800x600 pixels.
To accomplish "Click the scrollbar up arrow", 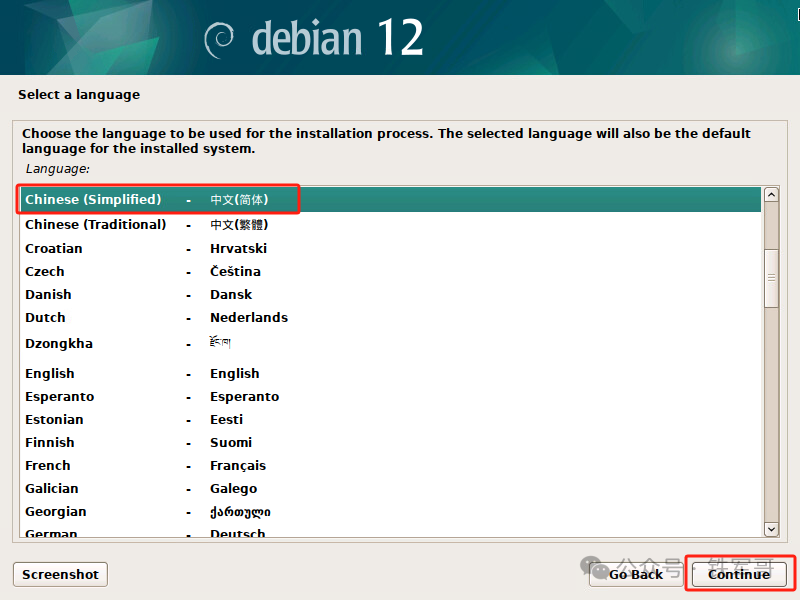I will [x=771, y=194].
